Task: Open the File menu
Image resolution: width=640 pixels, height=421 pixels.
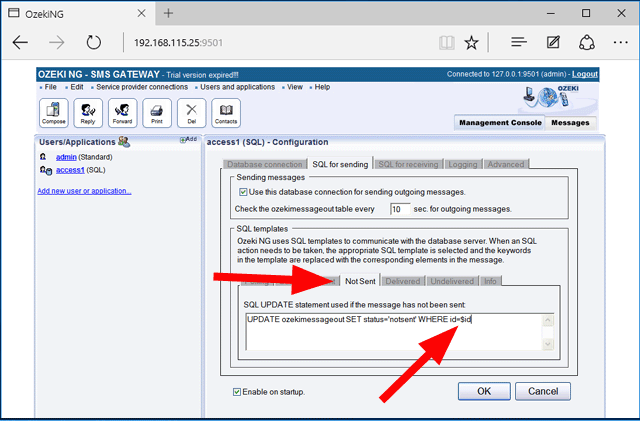Action: pyautogui.click(x=51, y=87)
